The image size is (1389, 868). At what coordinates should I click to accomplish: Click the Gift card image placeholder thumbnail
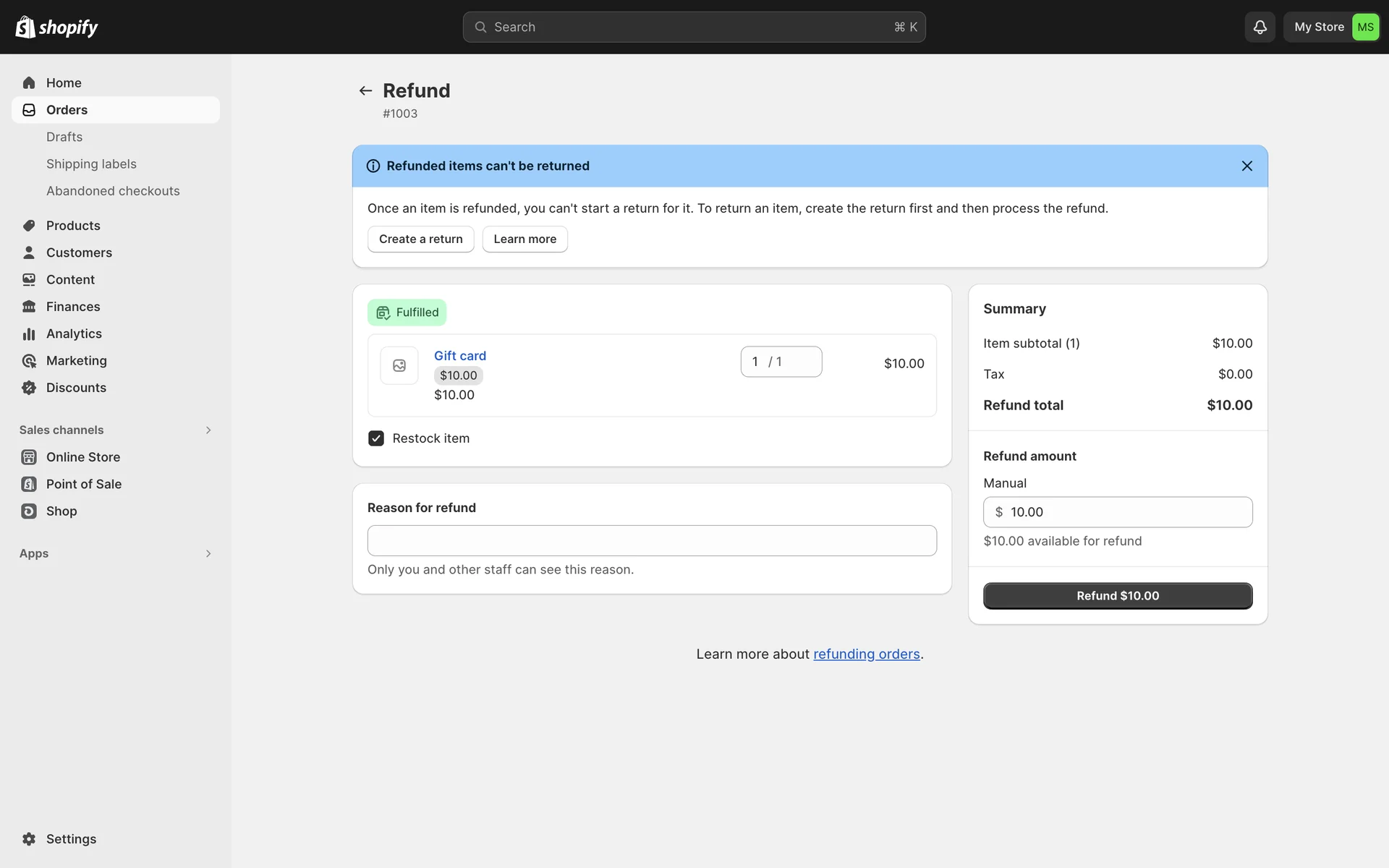tap(399, 365)
